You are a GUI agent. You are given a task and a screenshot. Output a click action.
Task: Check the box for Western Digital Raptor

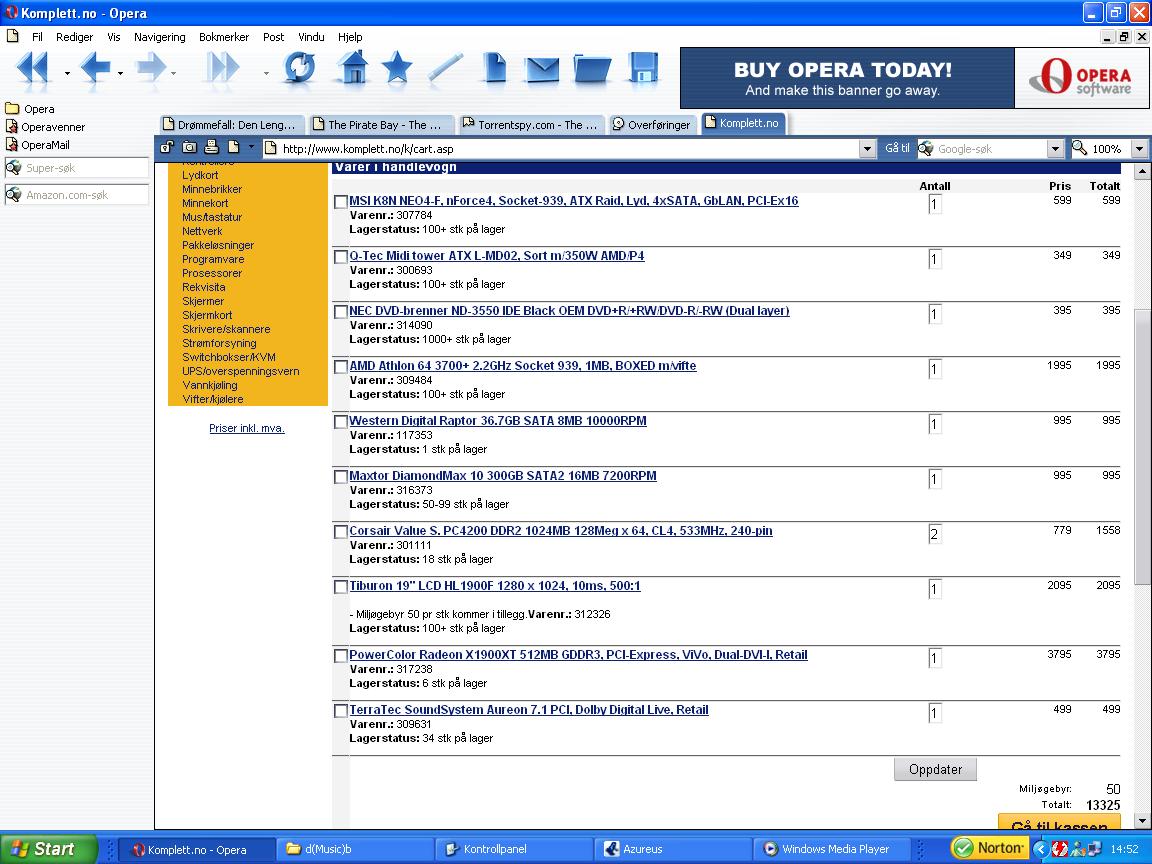pyautogui.click(x=340, y=422)
